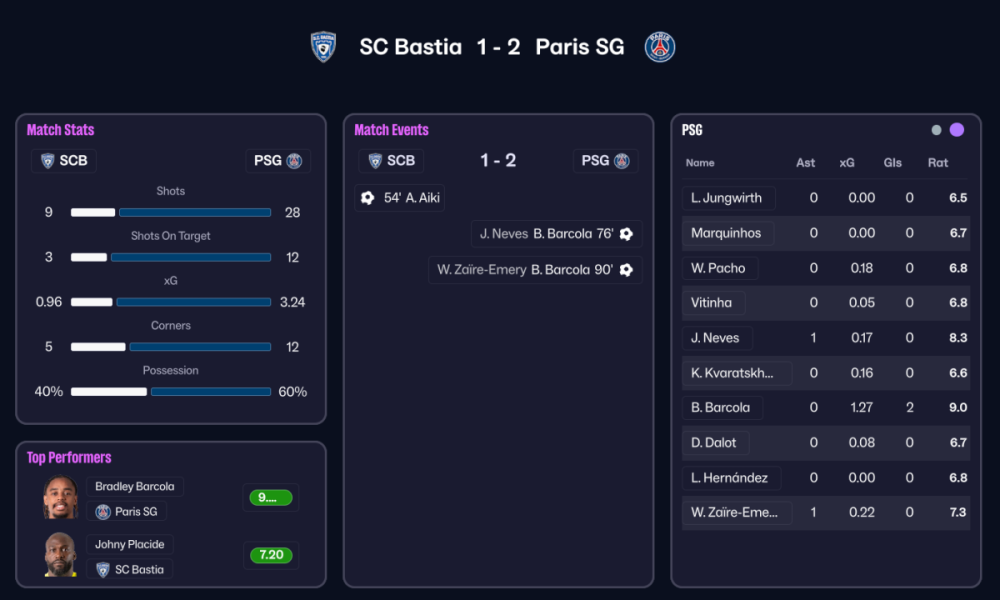Click the goal ball icon at 76' event
Viewport: 1000px width, 600px height.
point(626,234)
